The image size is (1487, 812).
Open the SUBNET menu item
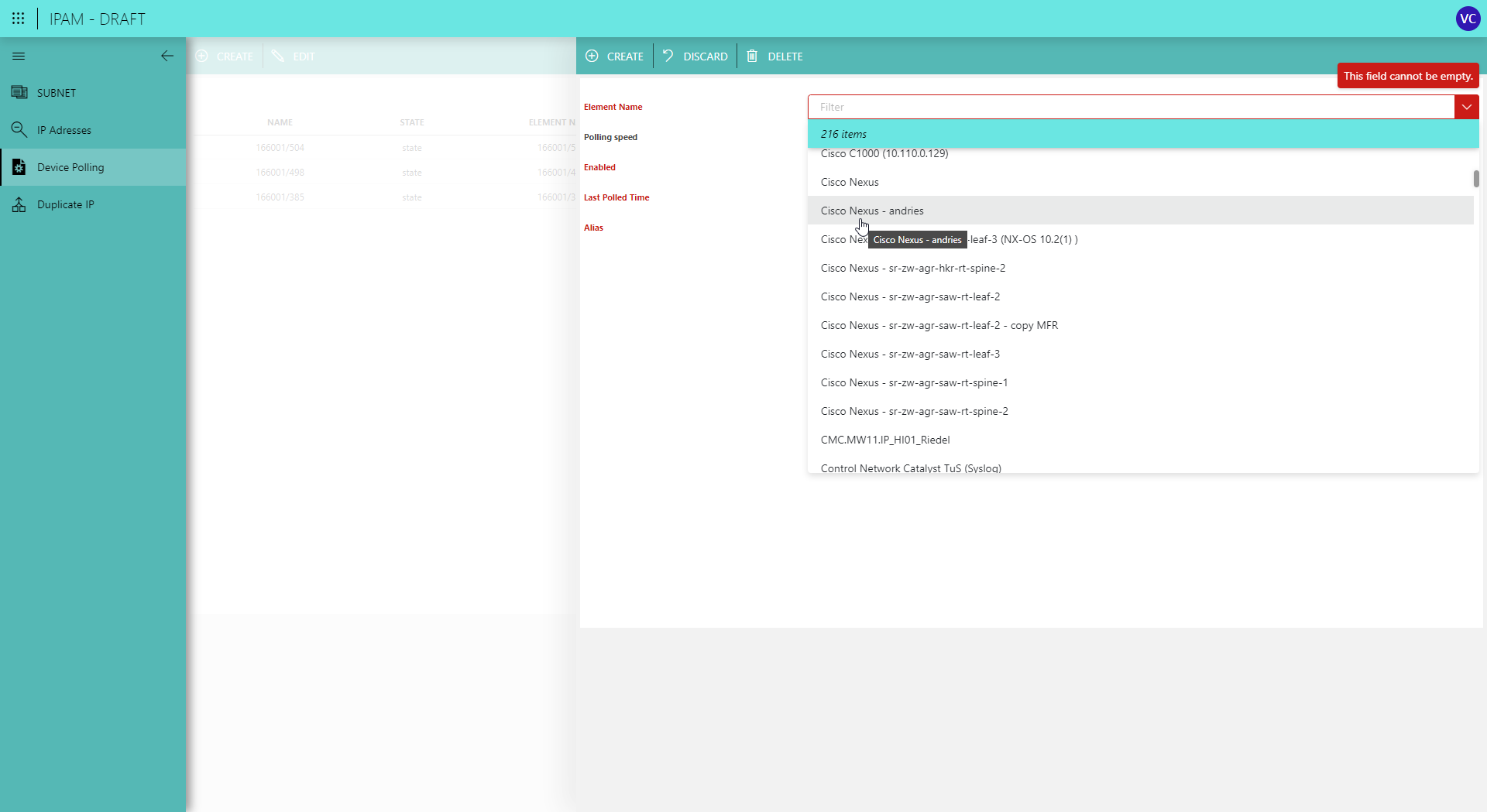coord(93,93)
